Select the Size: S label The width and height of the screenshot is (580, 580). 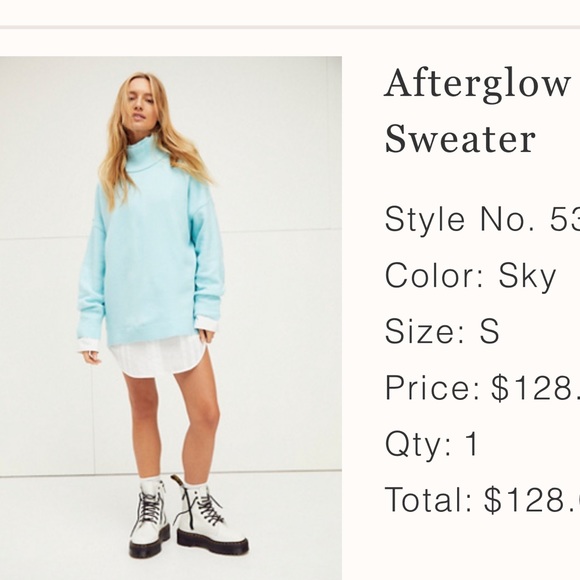pos(442,331)
